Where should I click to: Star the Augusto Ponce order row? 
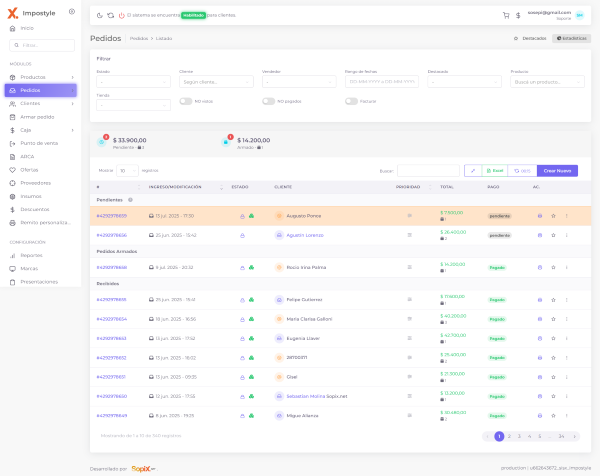click(x=553, y=215)
